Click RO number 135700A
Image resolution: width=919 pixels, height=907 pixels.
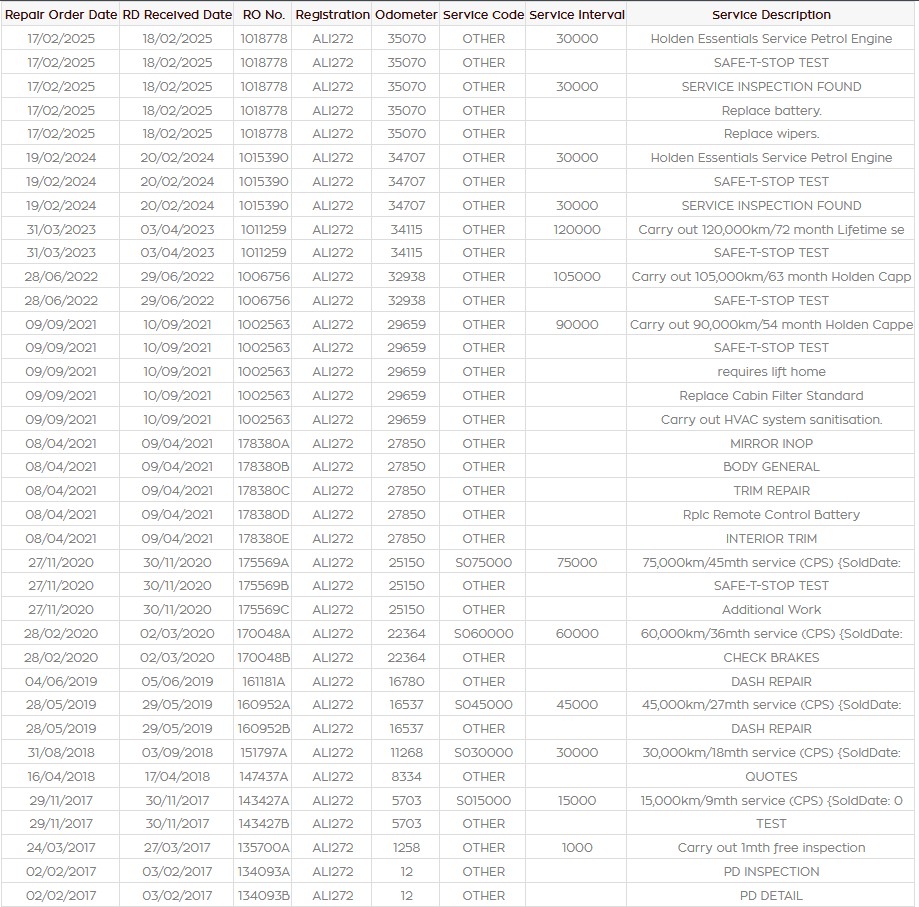tap(264, 847)
